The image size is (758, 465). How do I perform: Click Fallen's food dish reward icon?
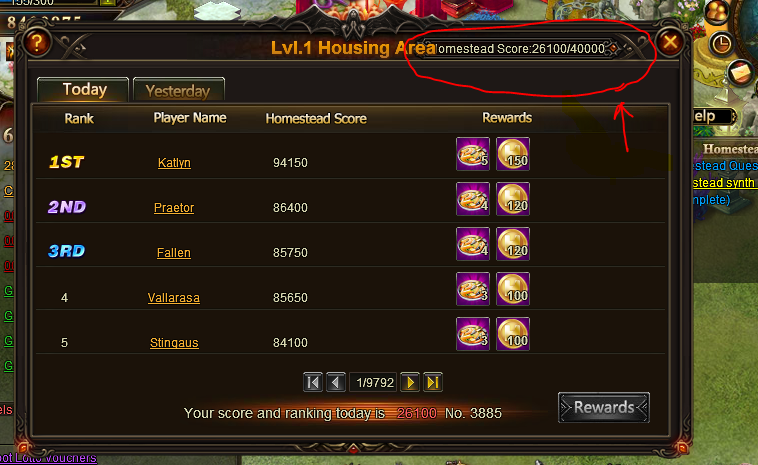pyautogui.click(x=473, y=244)
